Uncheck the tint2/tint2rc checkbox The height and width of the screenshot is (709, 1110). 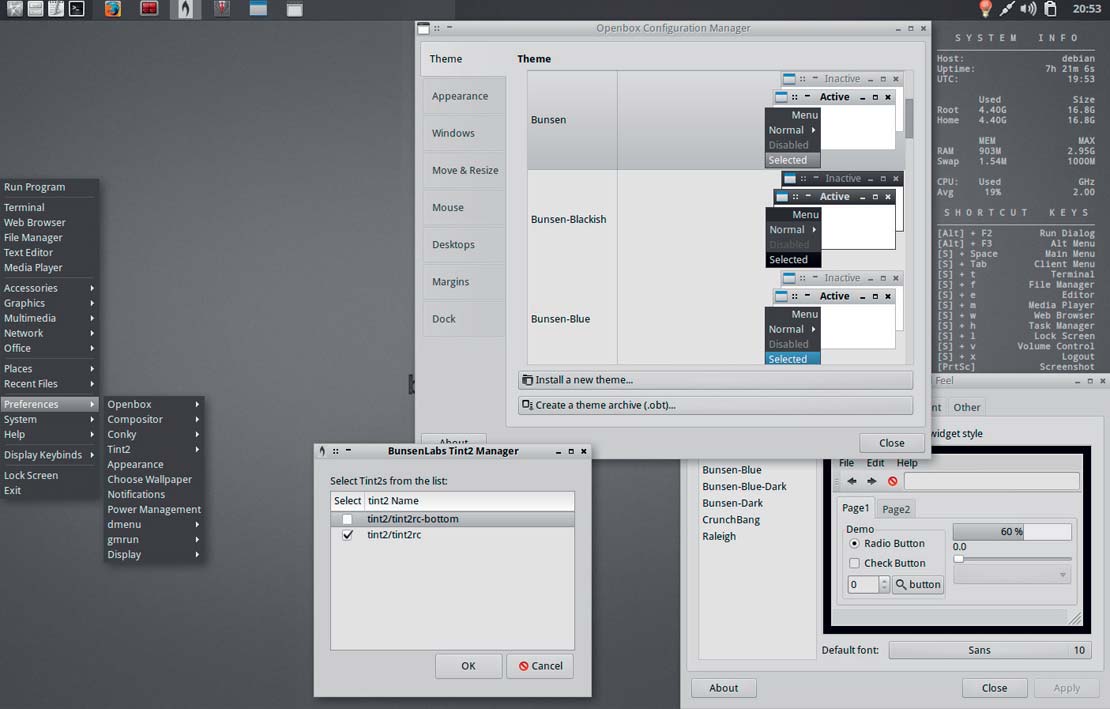[347, 535]
